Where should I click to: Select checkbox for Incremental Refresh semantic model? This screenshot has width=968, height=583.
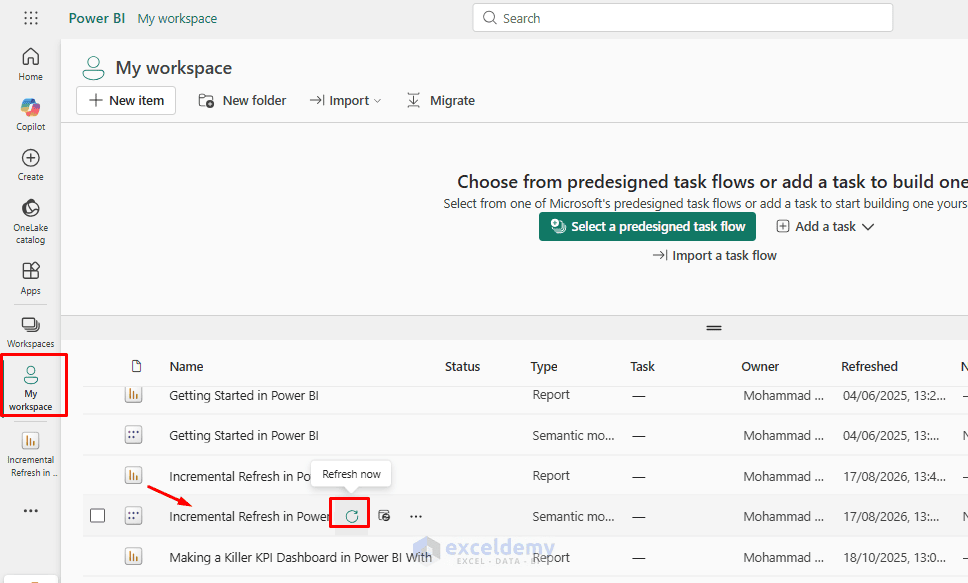tap(98, 515)
